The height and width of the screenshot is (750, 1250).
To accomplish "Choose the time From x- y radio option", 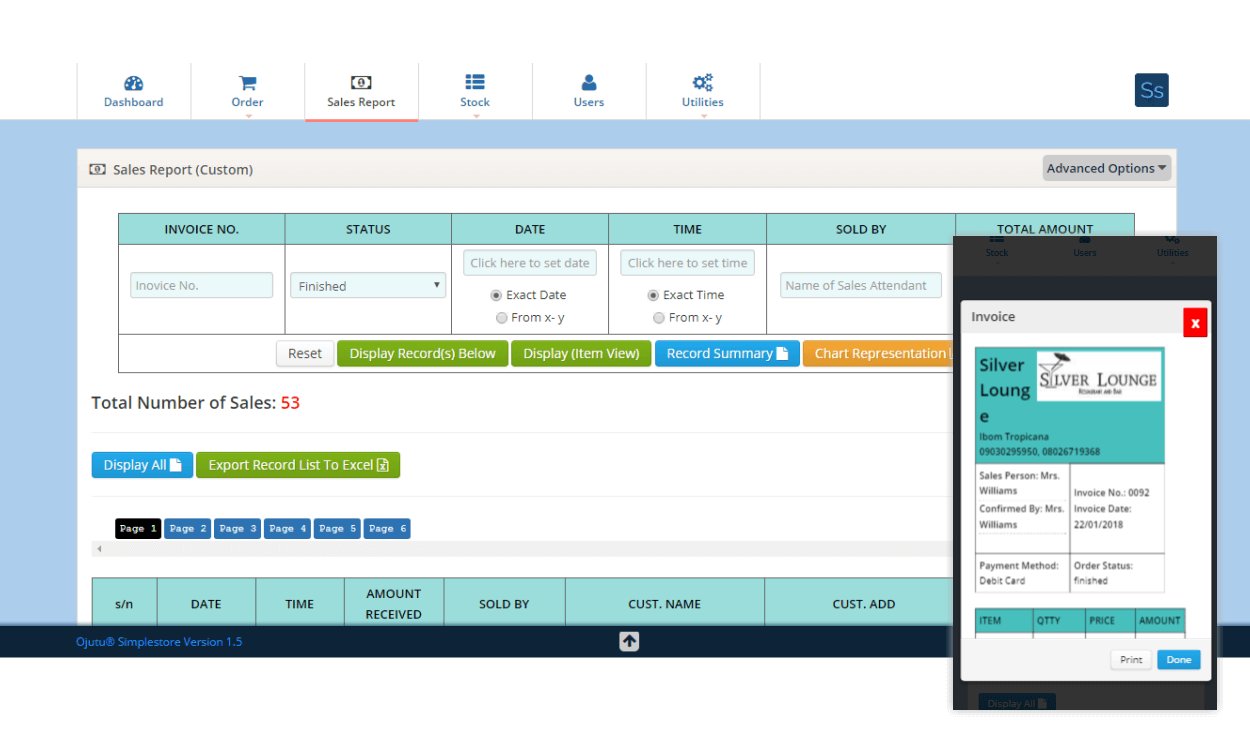I will pos(659,318).
